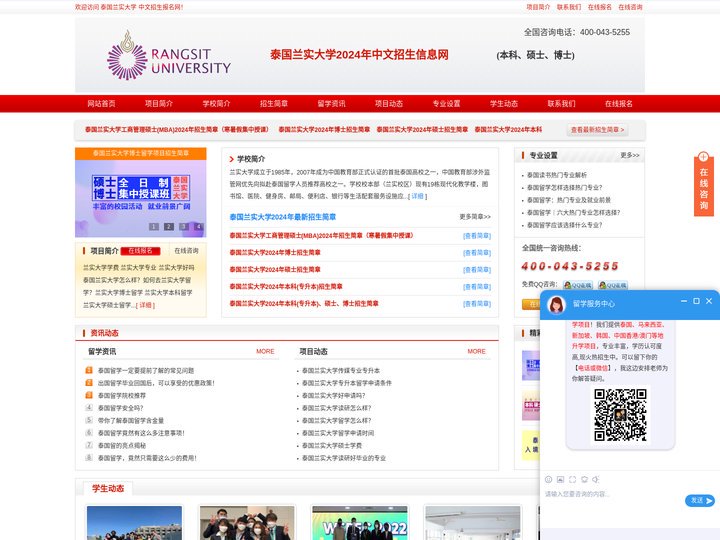The width and height of the screenshot is (720, 540).
Task: Click 更多简章>> link
Action: pyautogui.click(x=475, y=217)
